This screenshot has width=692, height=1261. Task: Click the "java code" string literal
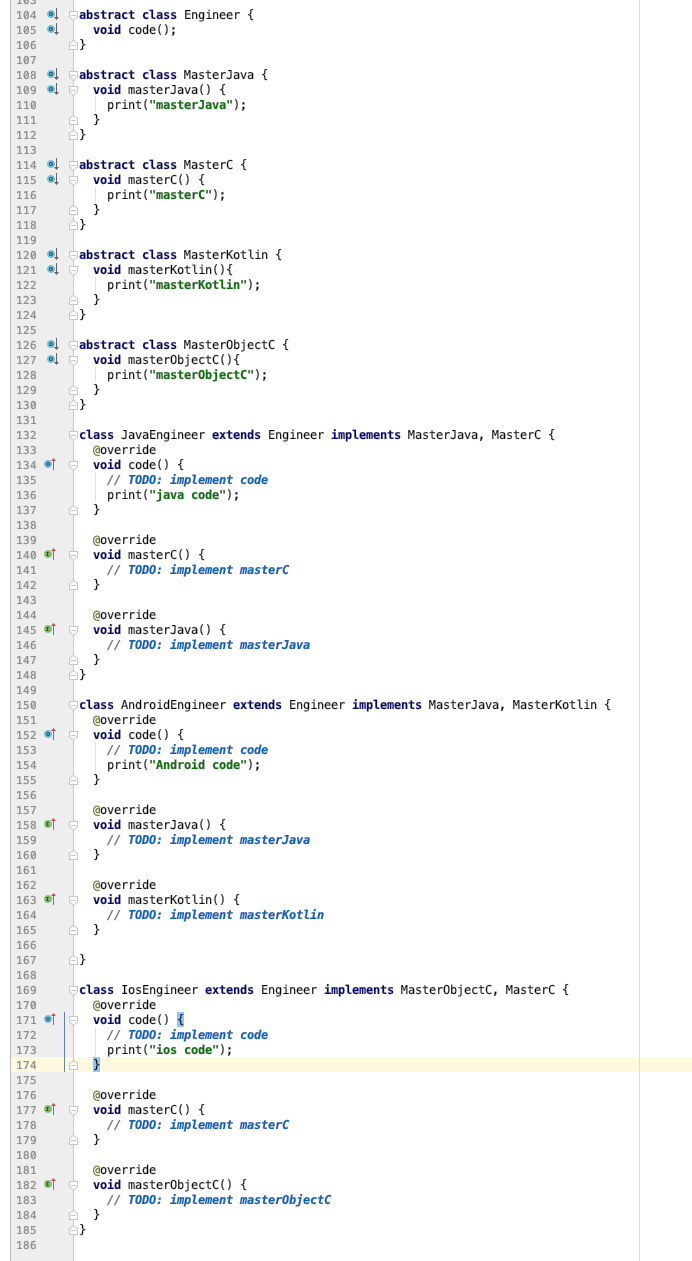click(188, 495)
